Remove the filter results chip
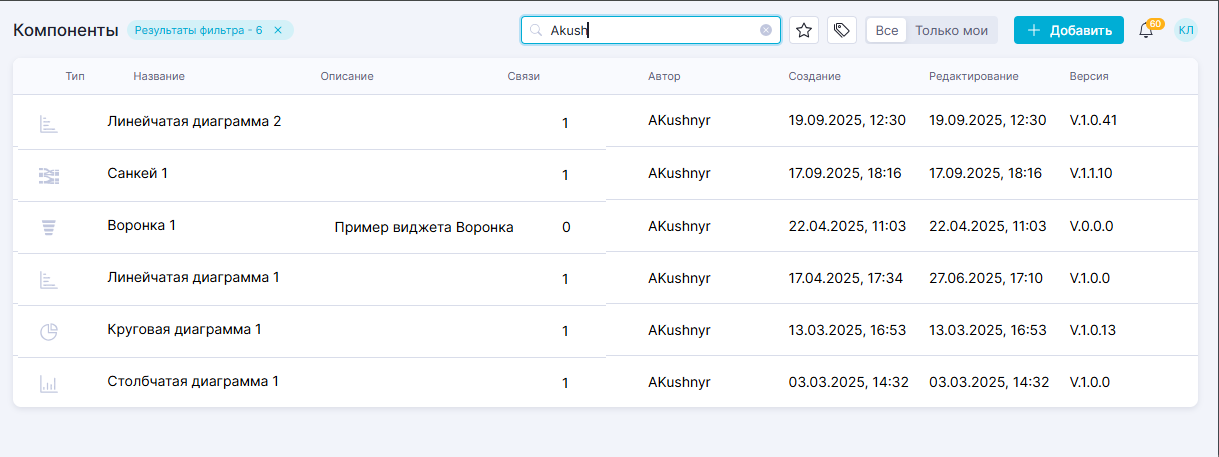The image size is (1219, 457). [x=278, y=30]
